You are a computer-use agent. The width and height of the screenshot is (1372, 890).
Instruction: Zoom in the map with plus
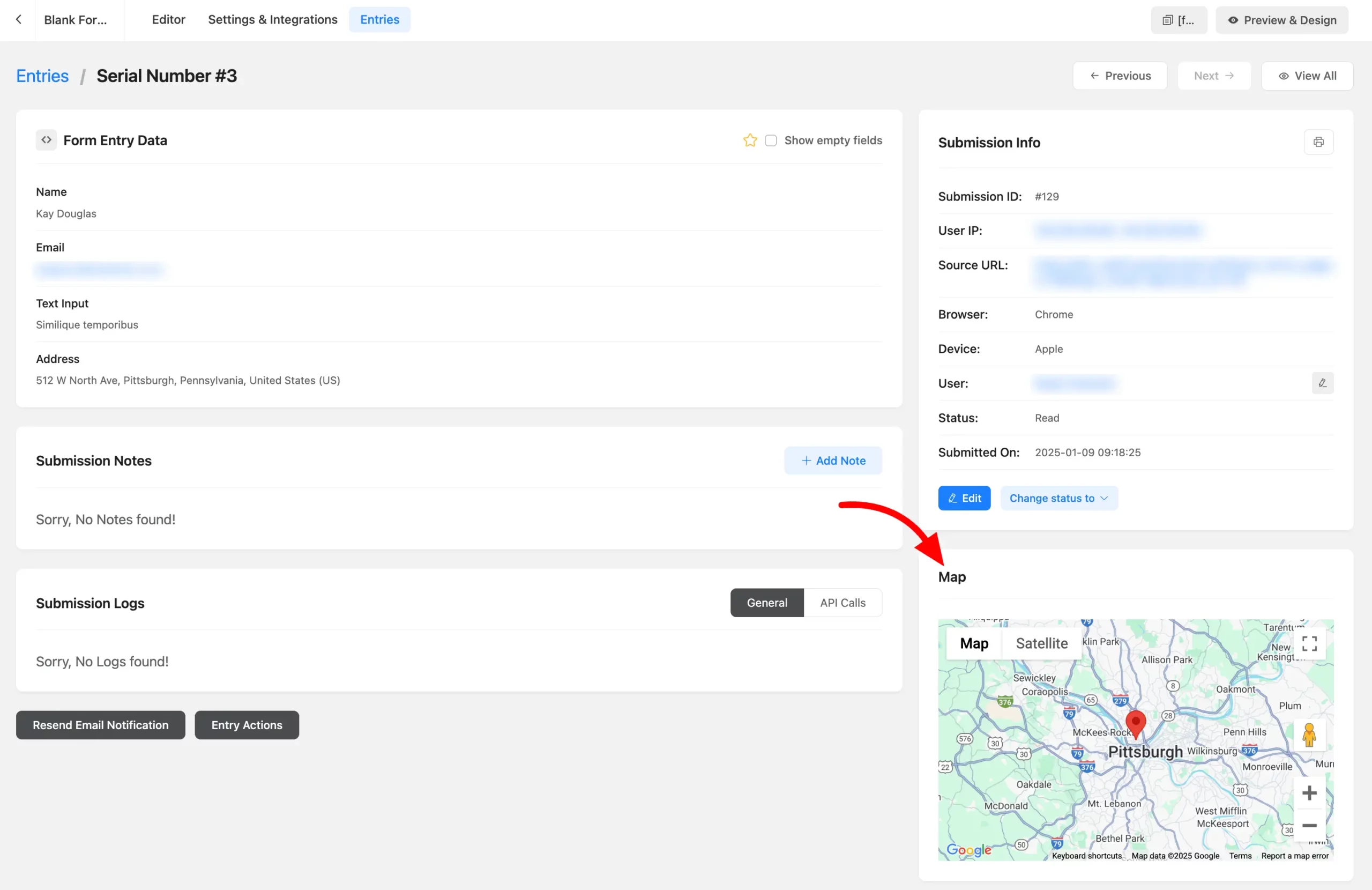tap(1309, 792)
